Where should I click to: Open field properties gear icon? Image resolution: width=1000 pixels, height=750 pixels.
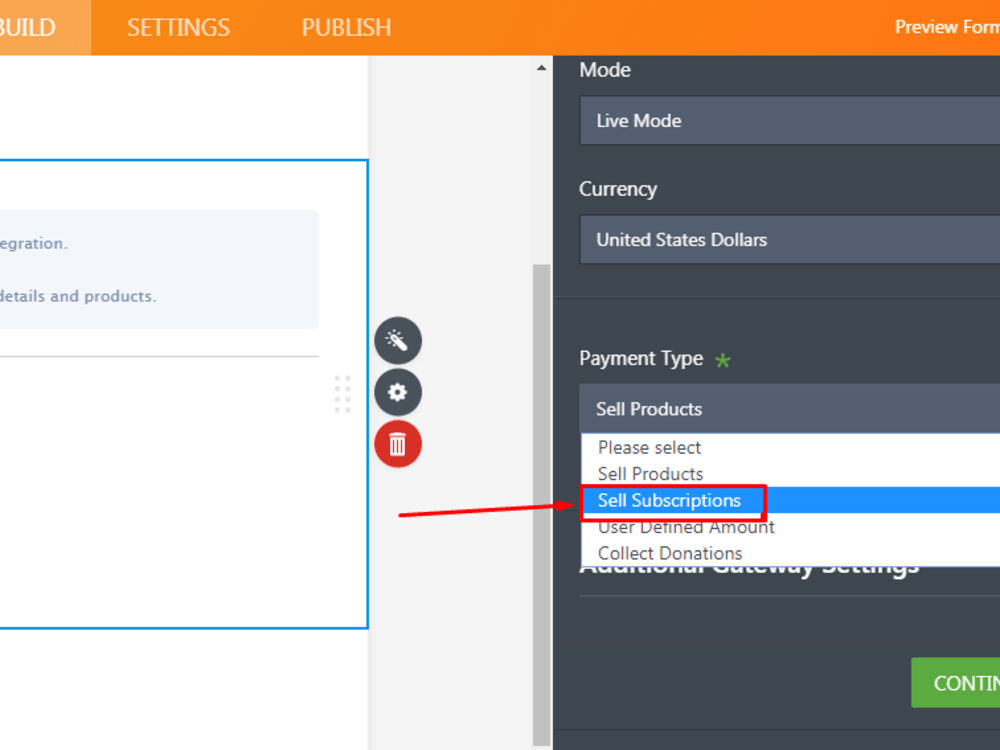[397, 392]
